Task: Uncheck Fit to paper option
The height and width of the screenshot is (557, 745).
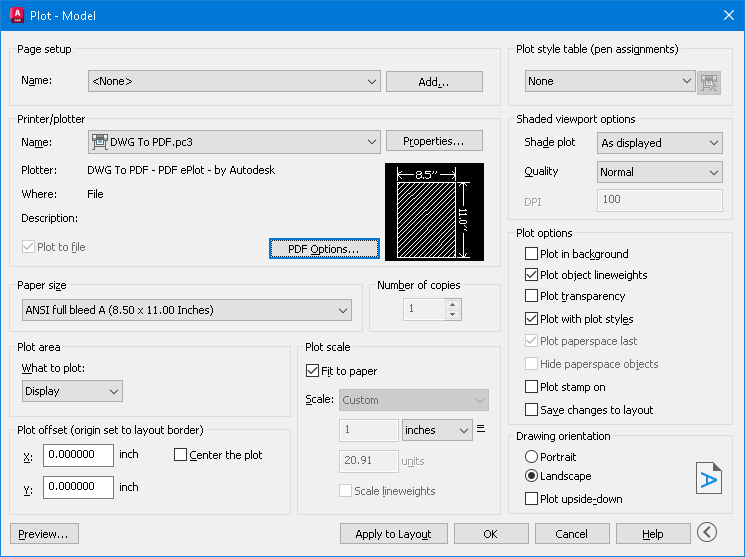Action: pyautogui.click(x=312, y=371)
